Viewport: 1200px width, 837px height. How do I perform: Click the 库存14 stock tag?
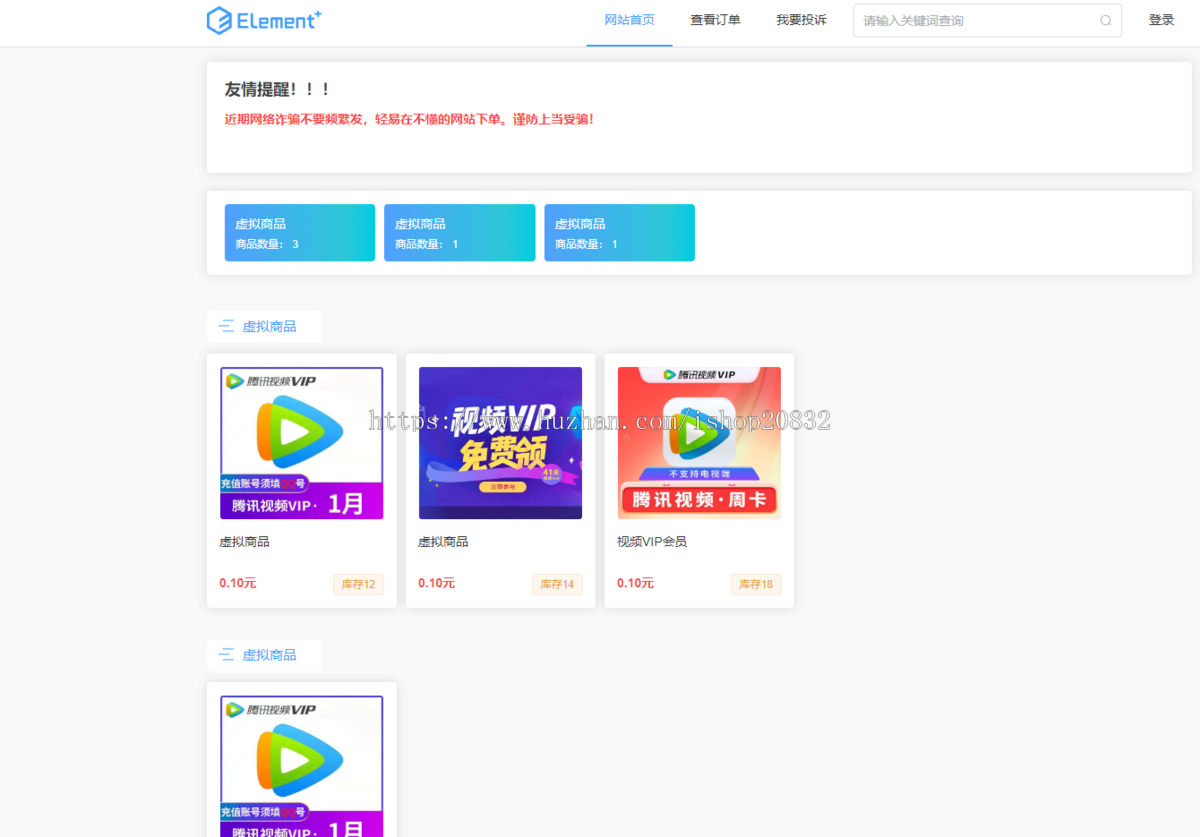pos(557,584)
